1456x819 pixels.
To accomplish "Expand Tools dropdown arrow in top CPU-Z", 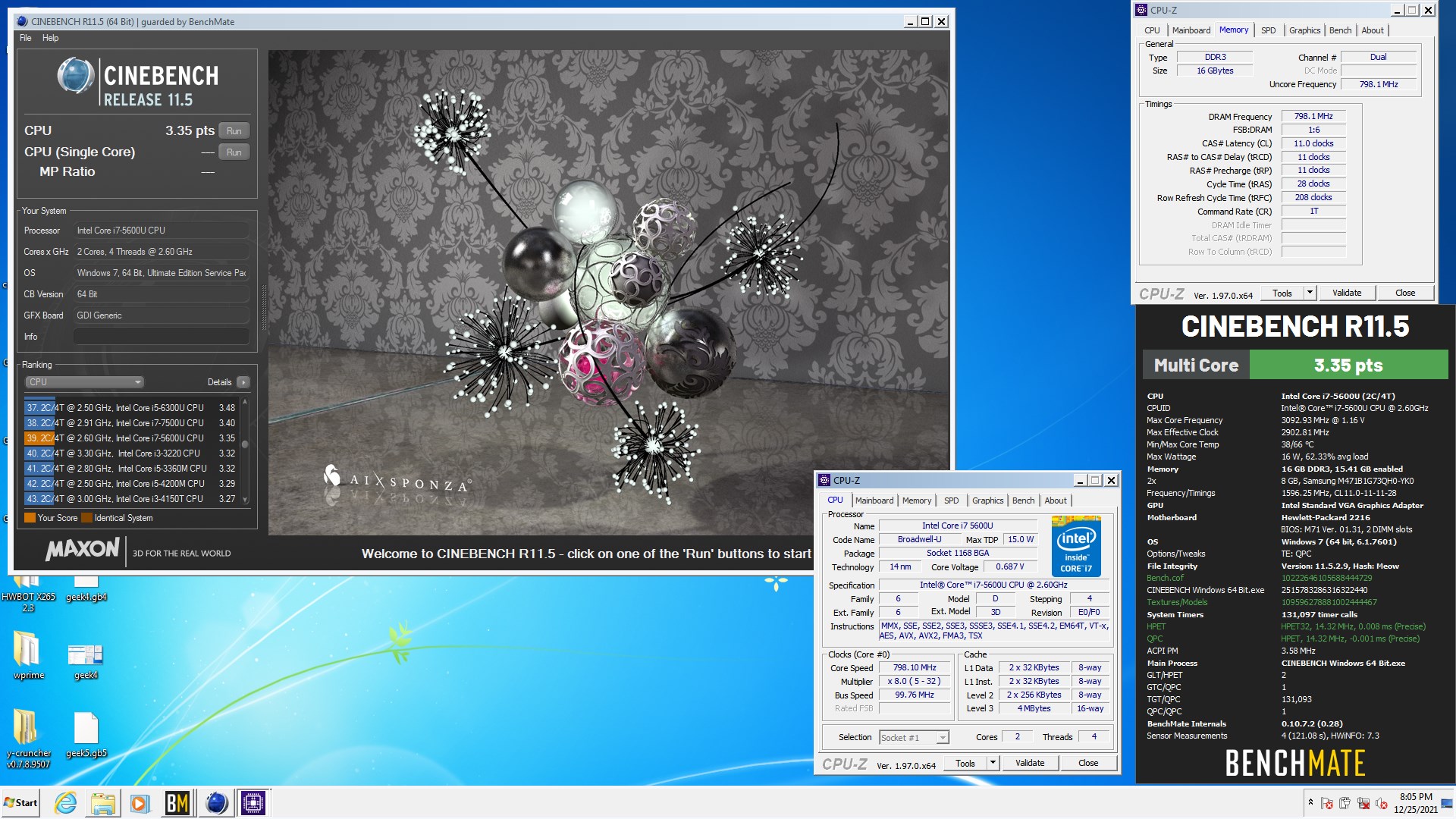I will [x=1310, y=293].
